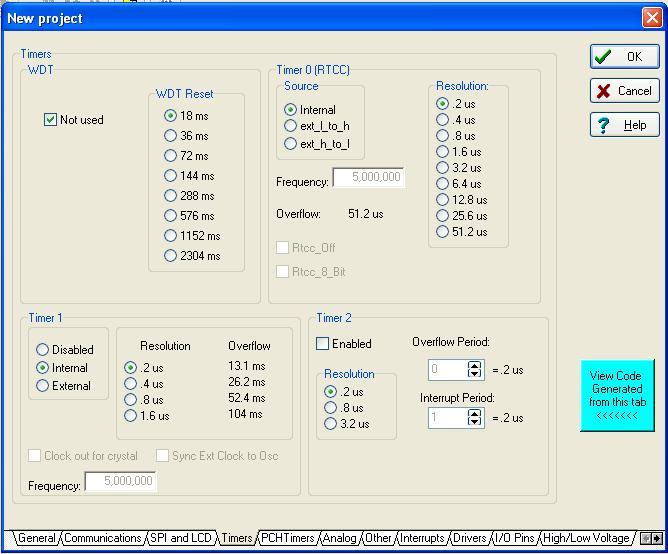Switch to the General tab
The height and width of the screenshot is (554, 668).
37,538
